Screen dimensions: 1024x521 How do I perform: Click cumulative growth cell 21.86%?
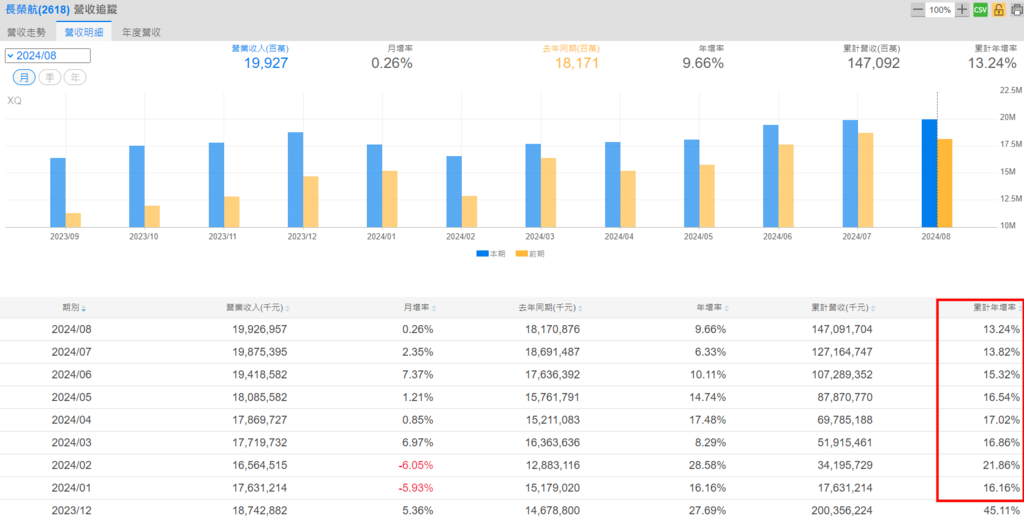(1001, 465)
